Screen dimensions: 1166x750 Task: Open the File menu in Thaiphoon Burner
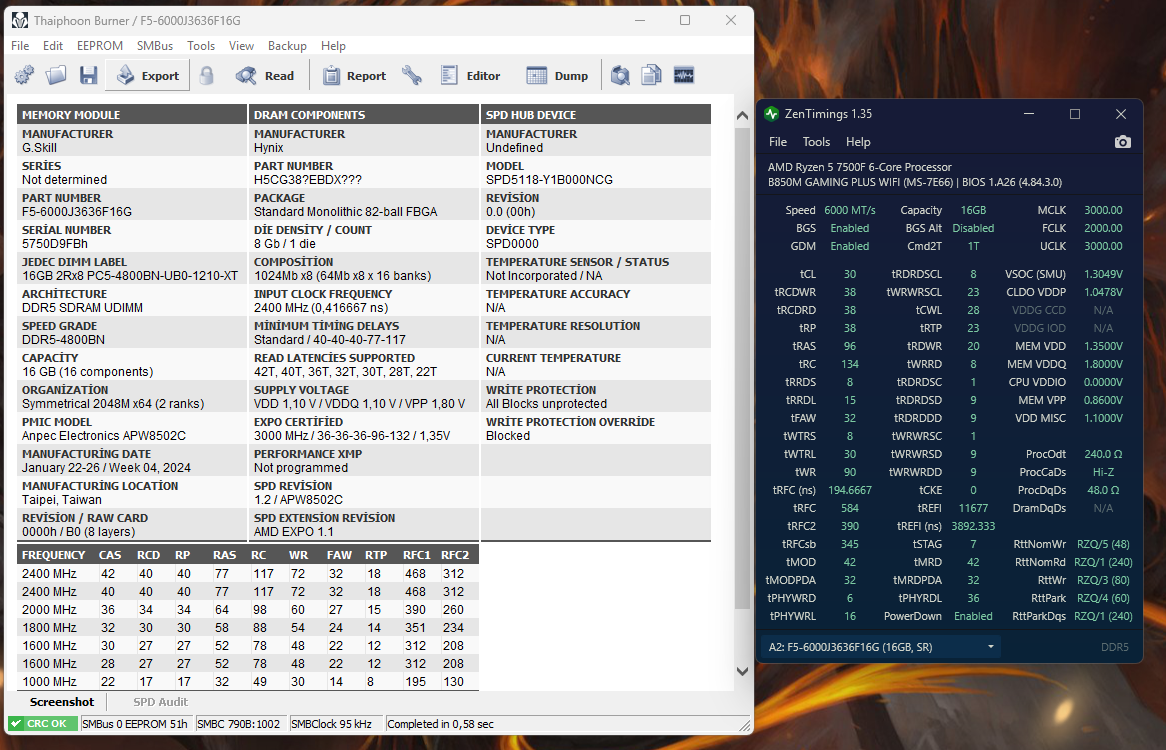click(x=20, y=45)
